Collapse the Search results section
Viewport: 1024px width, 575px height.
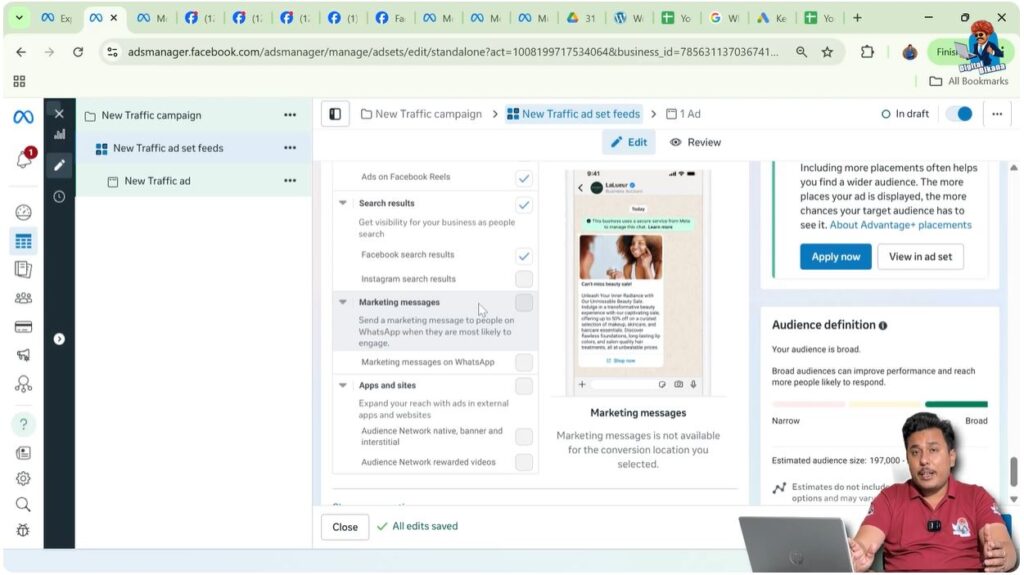[x=343, y=203]
